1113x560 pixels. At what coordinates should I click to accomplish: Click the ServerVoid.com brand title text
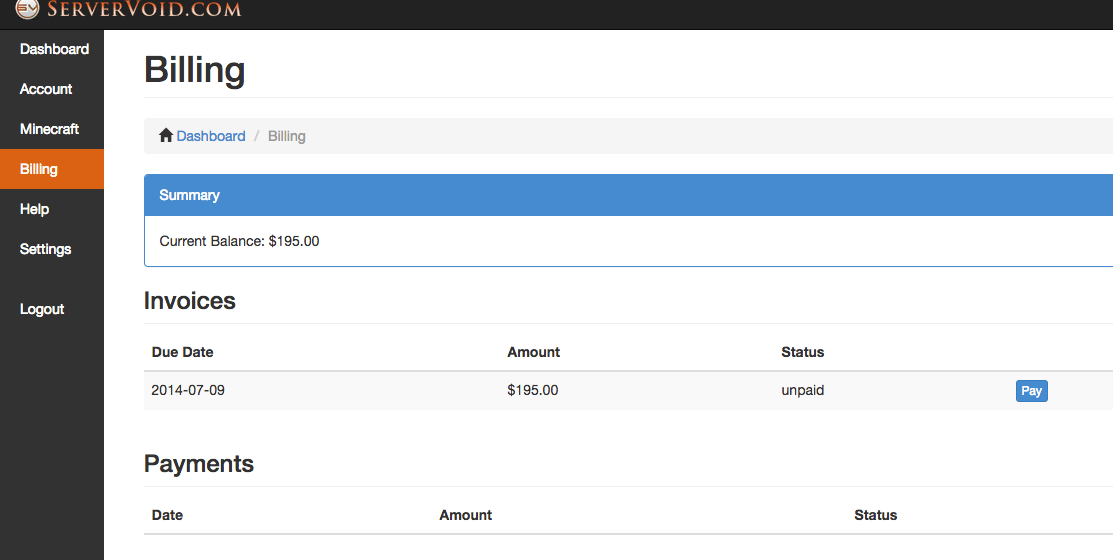tap(144, 10)
